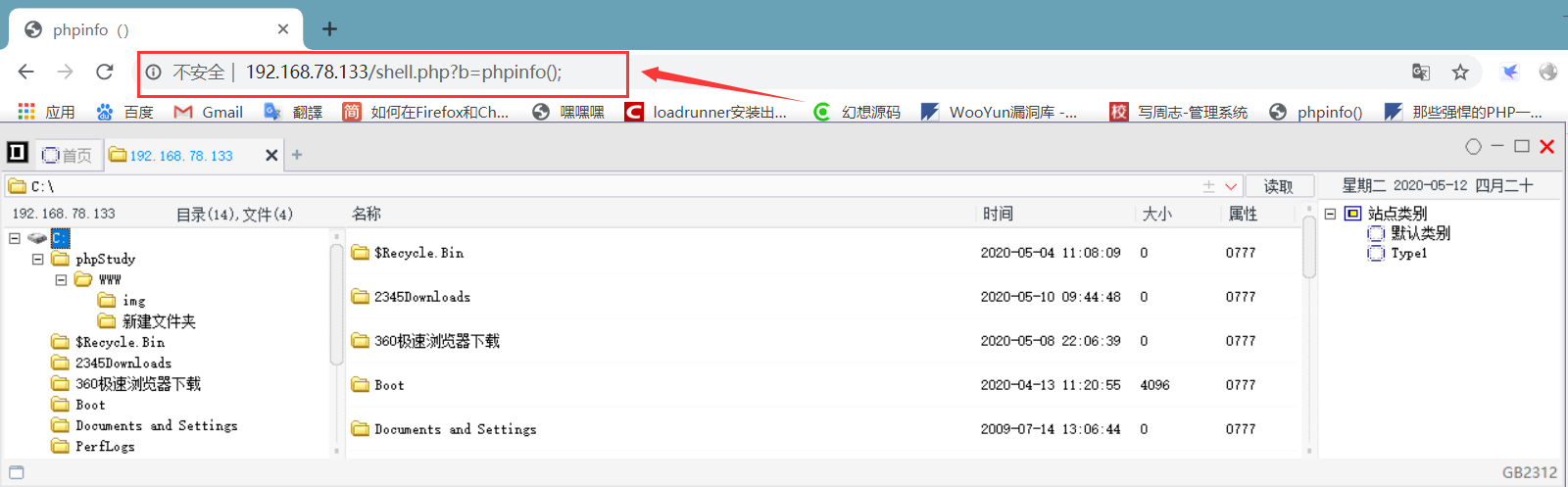The width and height of the screenshot is (1568, 487).
Task: Open the Gmail bookmark
Action: (208, 112)
